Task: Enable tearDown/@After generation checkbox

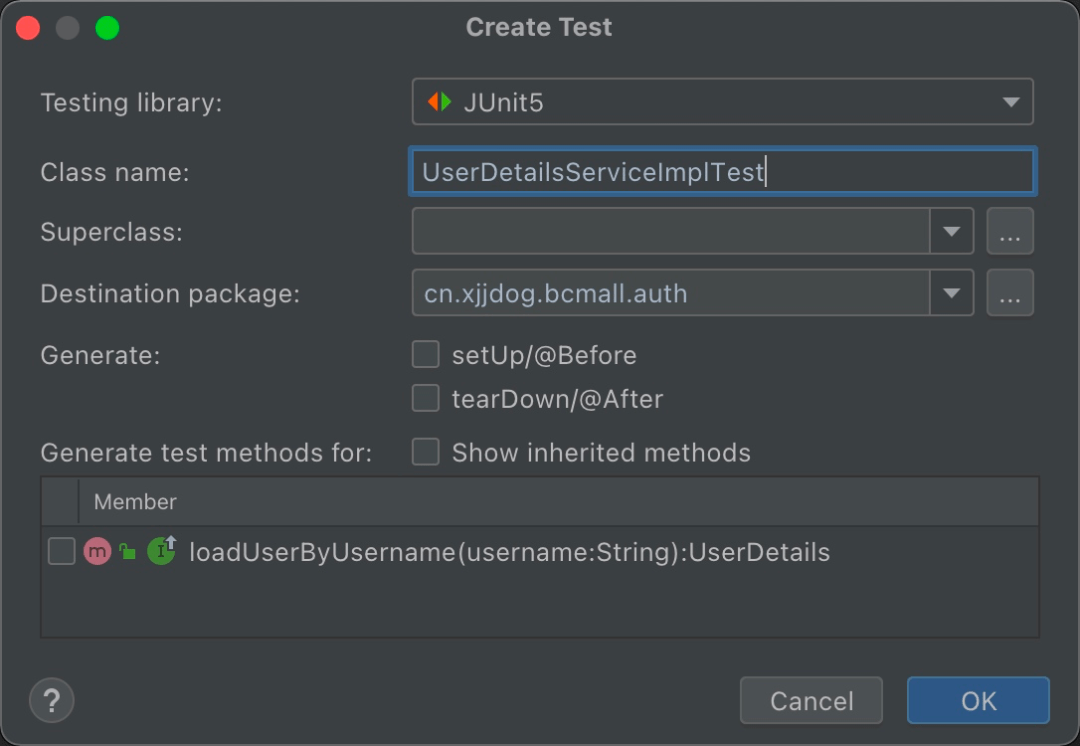Action: coord(426,399)
